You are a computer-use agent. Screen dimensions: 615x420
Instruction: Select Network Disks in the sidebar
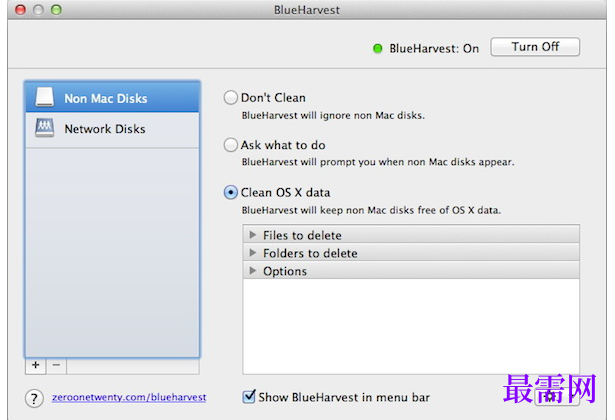coord(112,129)
